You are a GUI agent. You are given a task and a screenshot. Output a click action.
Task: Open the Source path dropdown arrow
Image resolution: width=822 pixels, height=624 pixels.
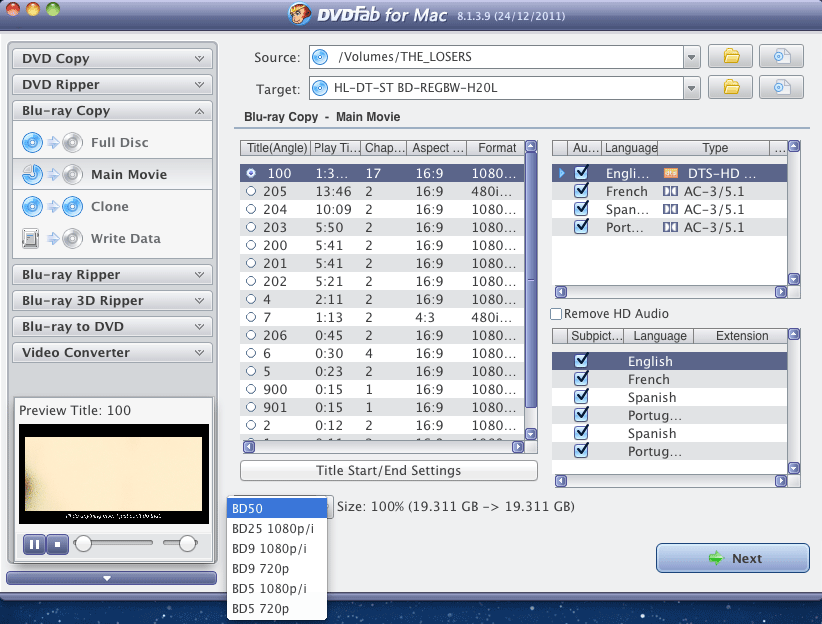coord(691,56)
